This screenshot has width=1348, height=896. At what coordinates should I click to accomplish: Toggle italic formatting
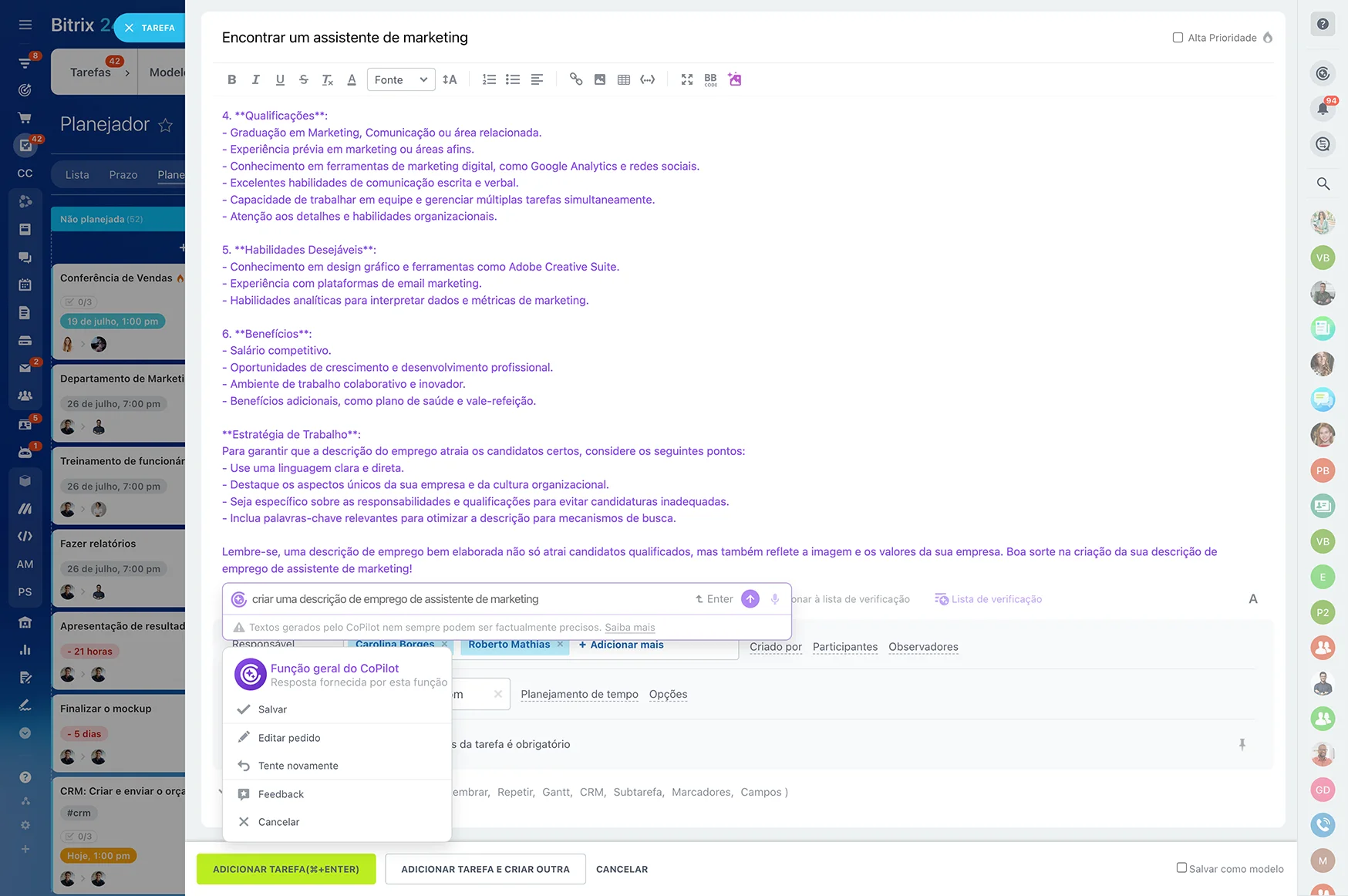coord(255,79)
